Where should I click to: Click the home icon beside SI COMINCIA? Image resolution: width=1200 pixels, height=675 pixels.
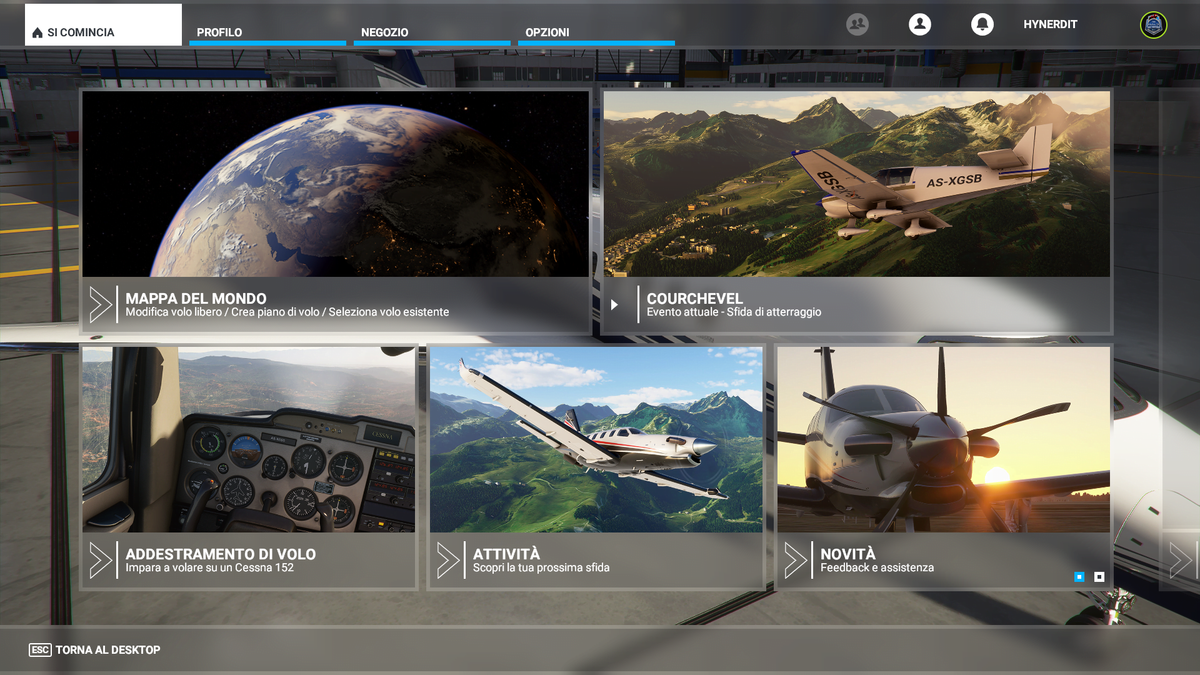click(x=38, y=33)
